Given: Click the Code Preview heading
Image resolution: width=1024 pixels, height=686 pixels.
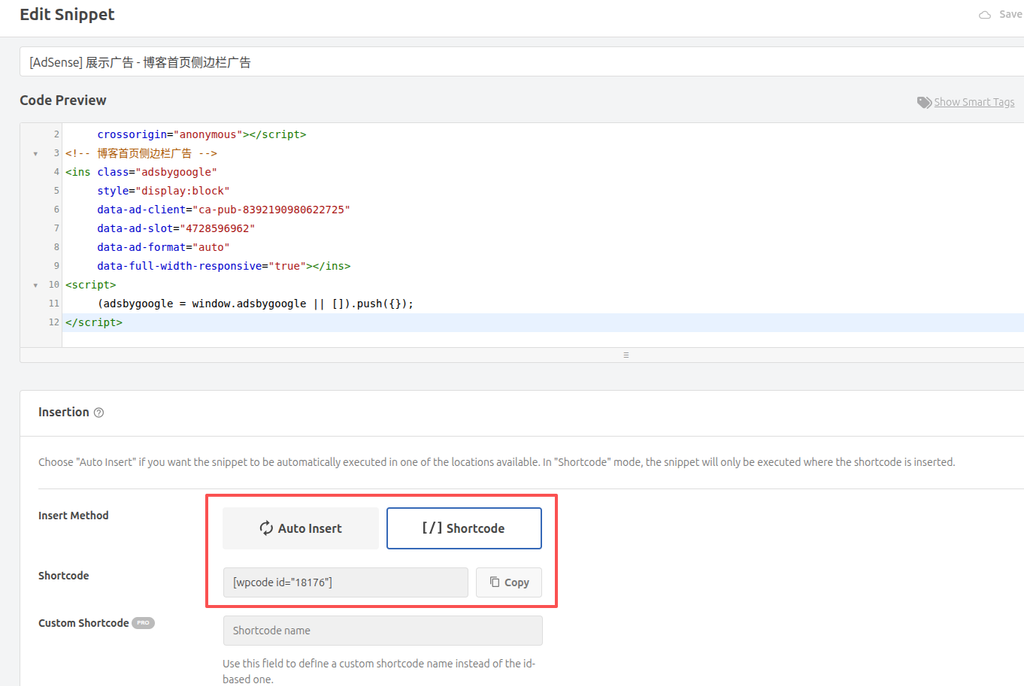Looking at the screenshot, I should coord(63,100).
